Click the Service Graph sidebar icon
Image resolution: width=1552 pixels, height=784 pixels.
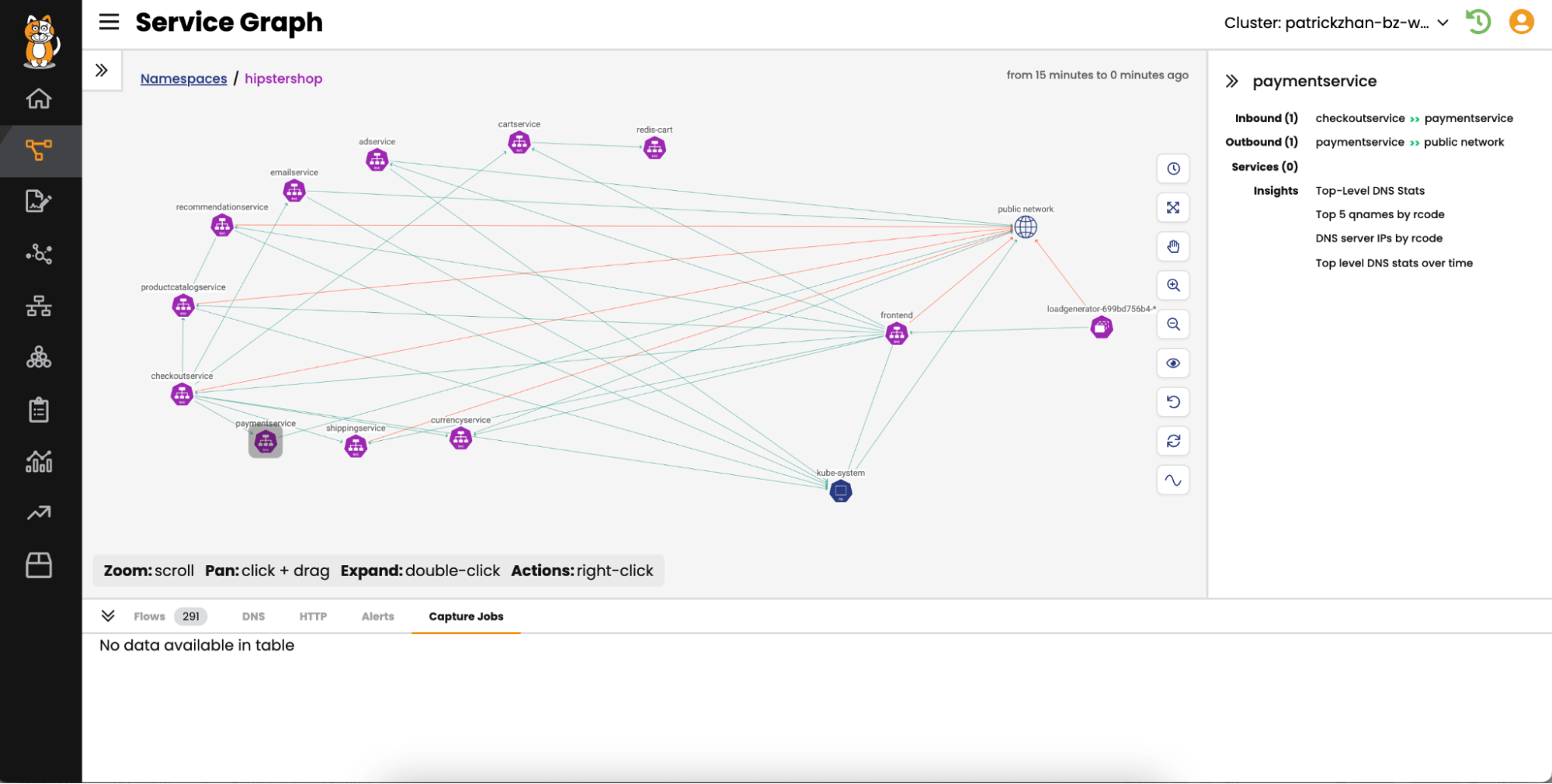pos(39,149)
